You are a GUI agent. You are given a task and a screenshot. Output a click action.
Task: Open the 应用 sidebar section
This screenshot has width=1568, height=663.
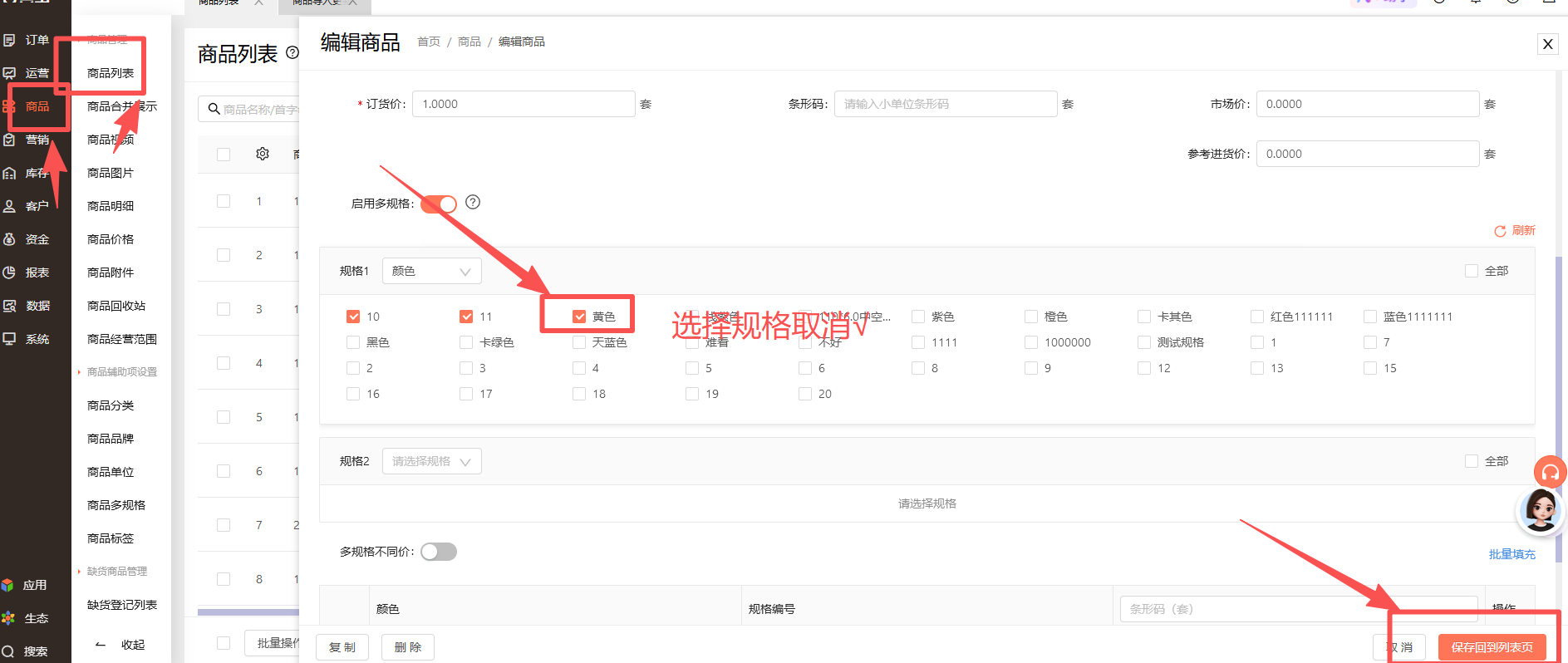point(25,585)
